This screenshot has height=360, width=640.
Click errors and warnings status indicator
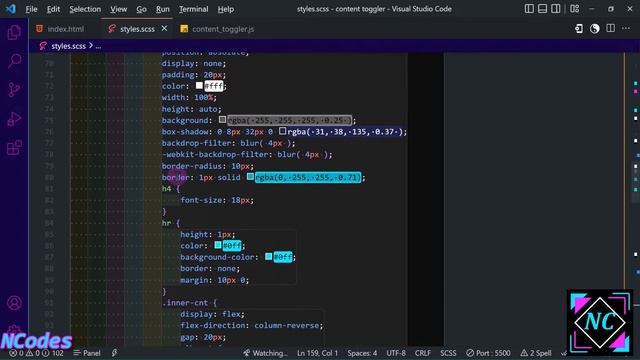(37, 353)
